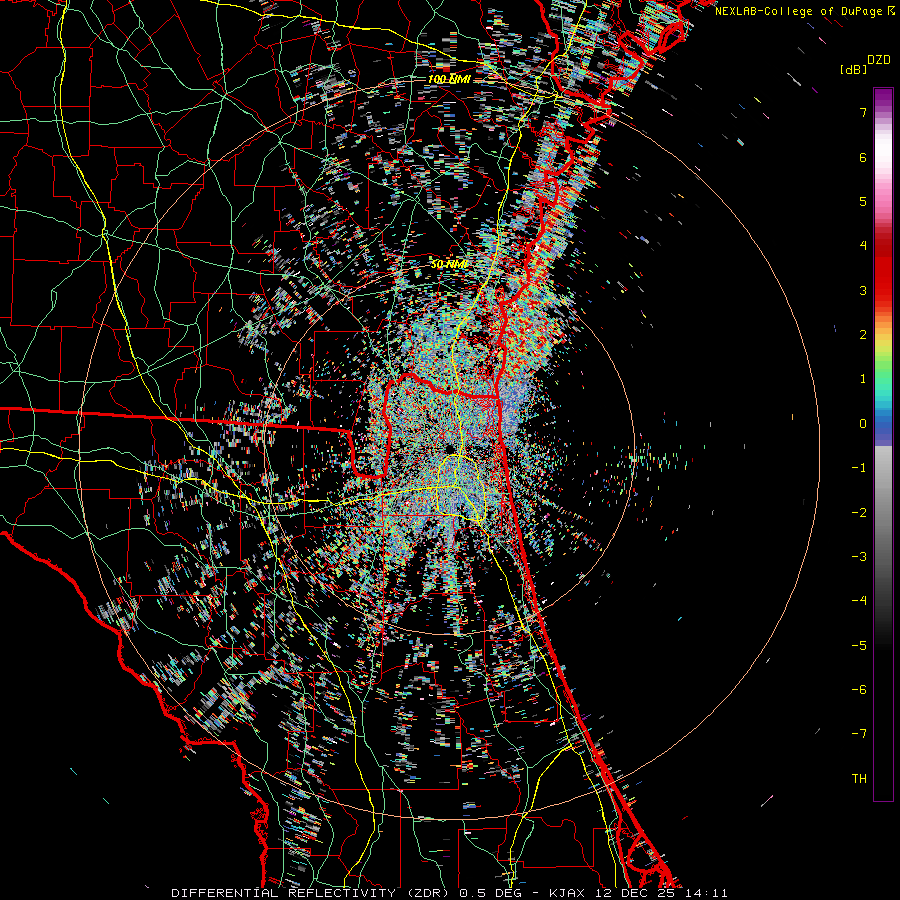Click the 2 value on color scale
The width and height of the screenshot is (900, 900).
863,335
